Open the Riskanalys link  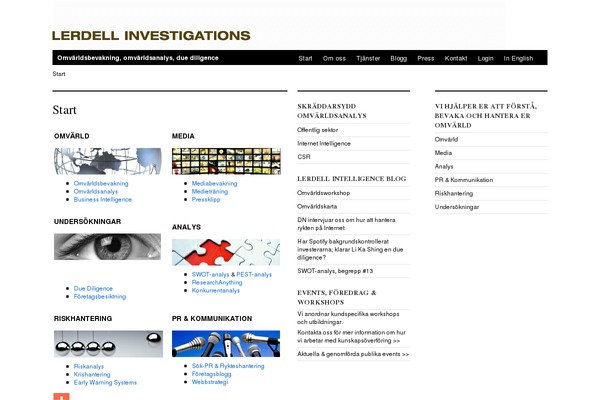88,366
